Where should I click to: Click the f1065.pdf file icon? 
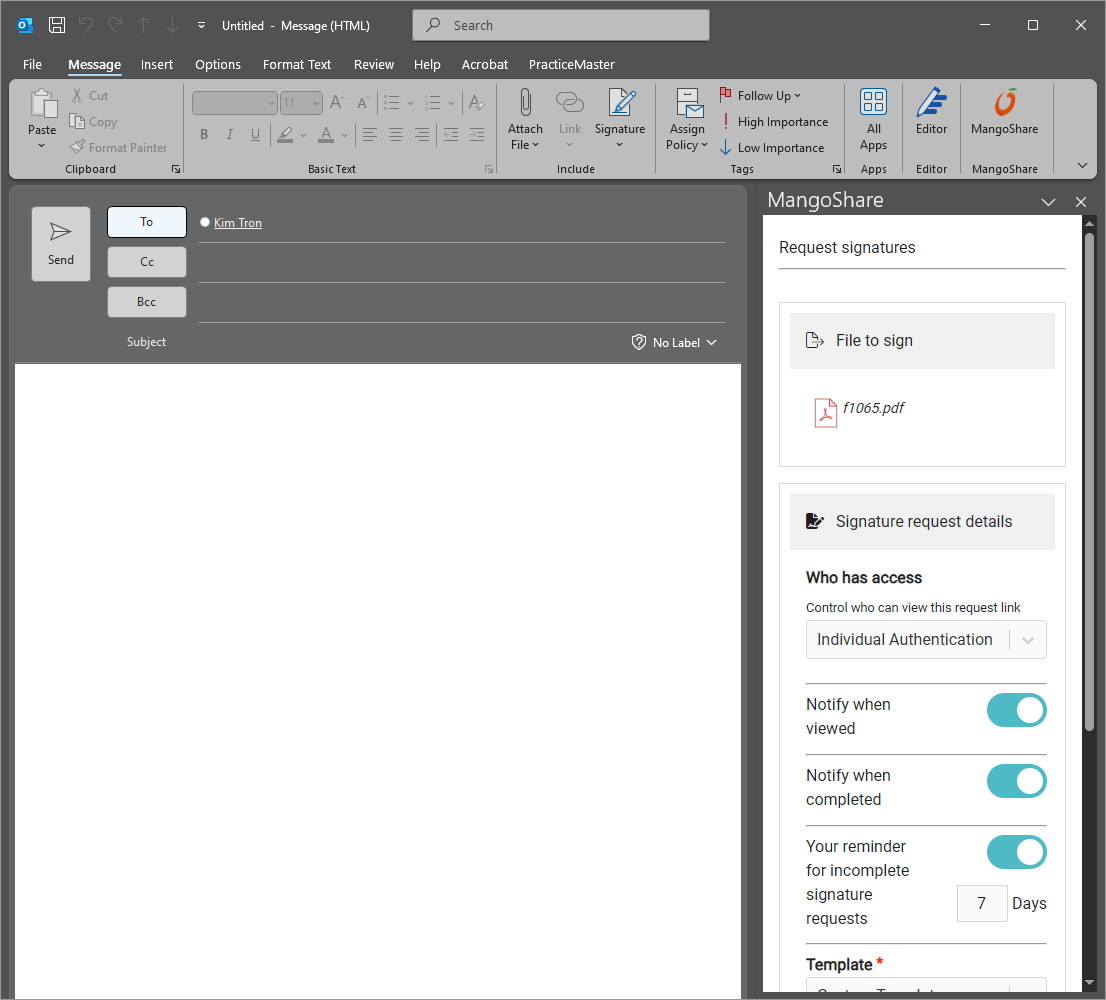click(x=826, y=412)
